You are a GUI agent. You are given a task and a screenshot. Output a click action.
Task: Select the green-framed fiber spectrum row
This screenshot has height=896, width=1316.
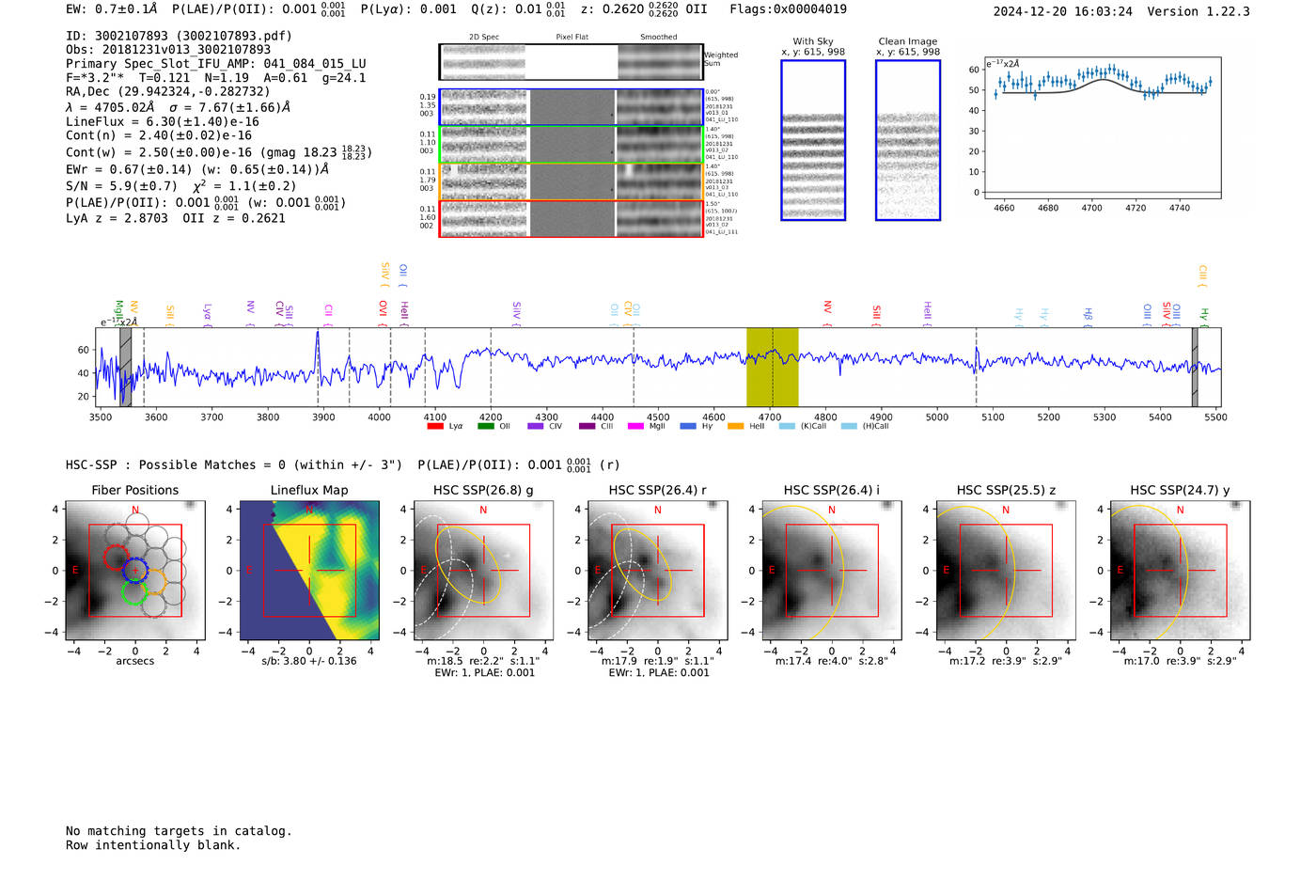571,145
